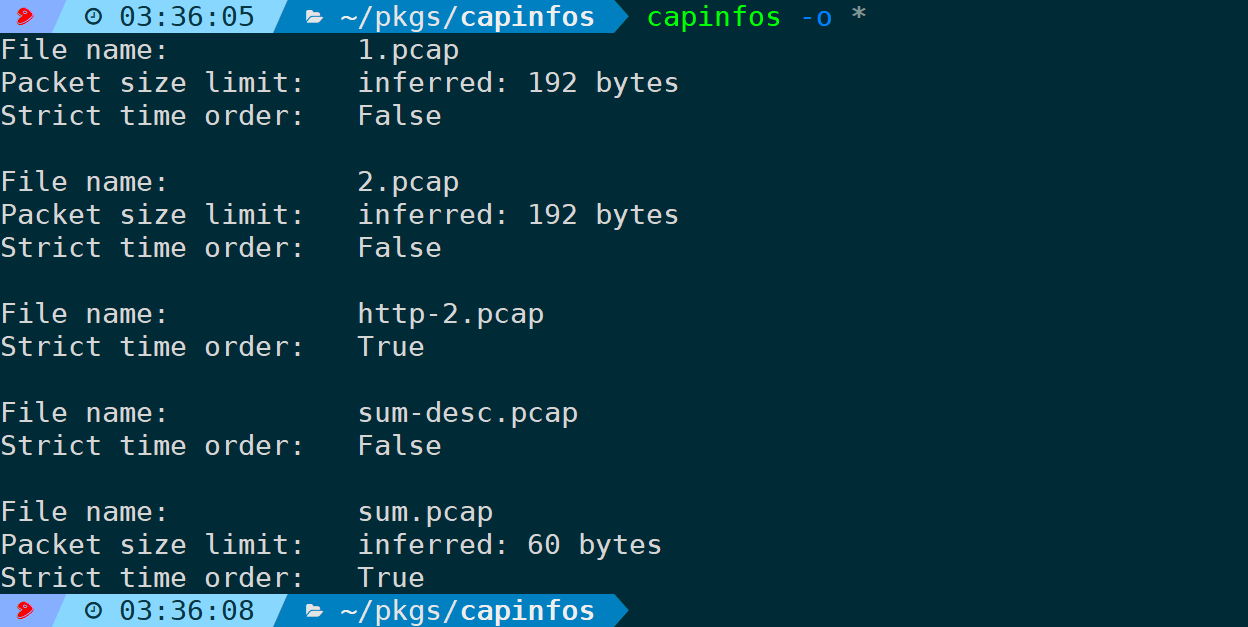This screenshot has height=627, width=1248.
Task: Click the red logo icon in bottom prompt
Action: (x=25, y=610)
